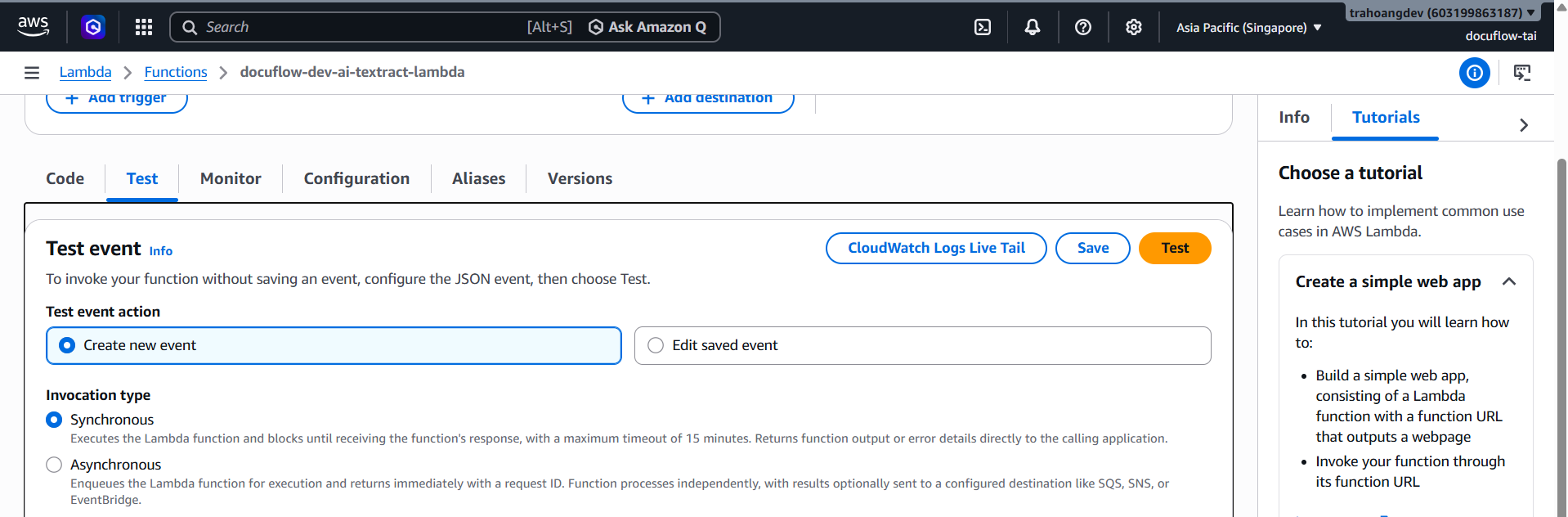
Task: Open CloudWatch Logs Live Tail
Action: (936, 248)
